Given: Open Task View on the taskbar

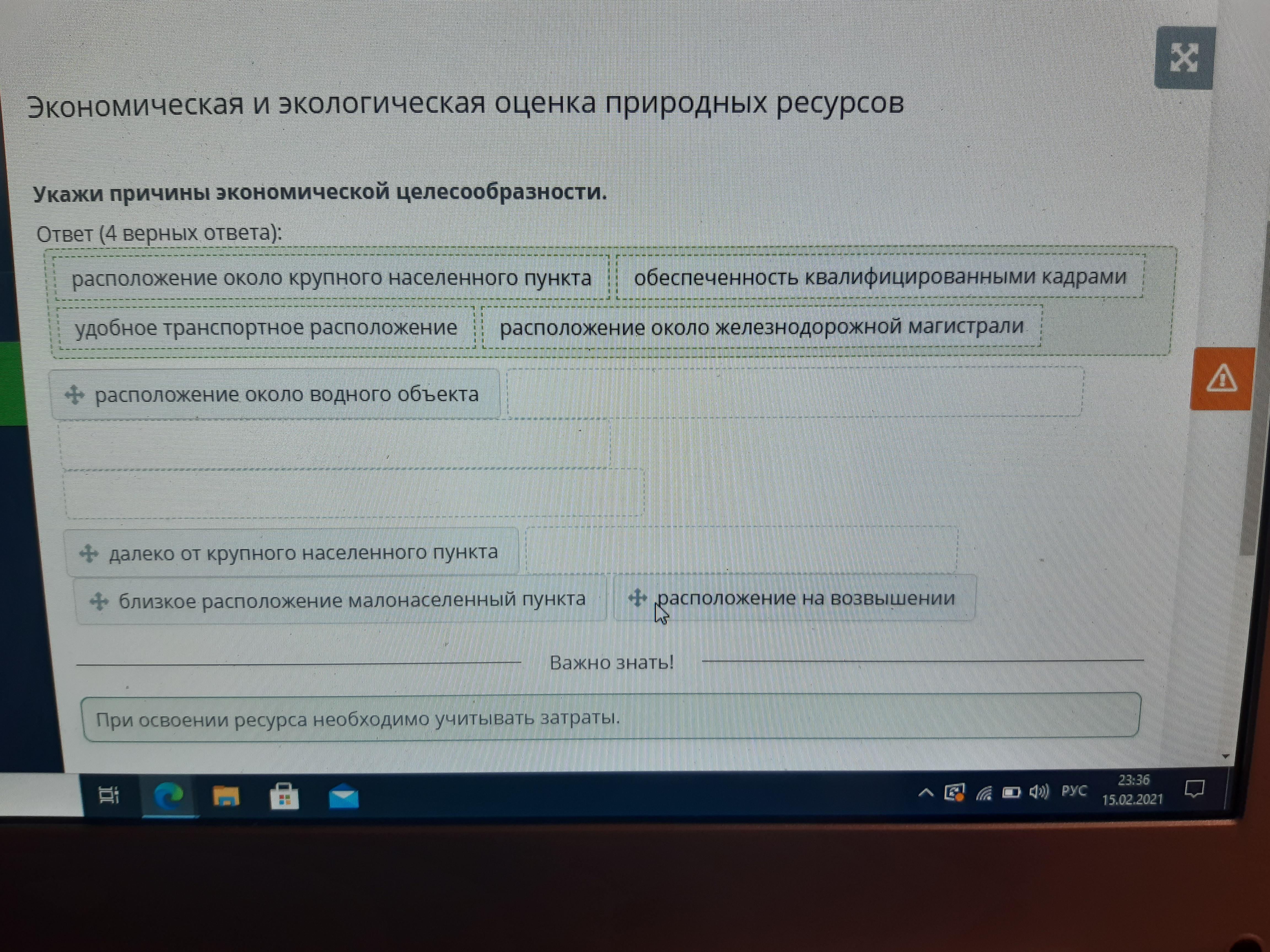Looking at the screenshot, I should click(109, 795).
